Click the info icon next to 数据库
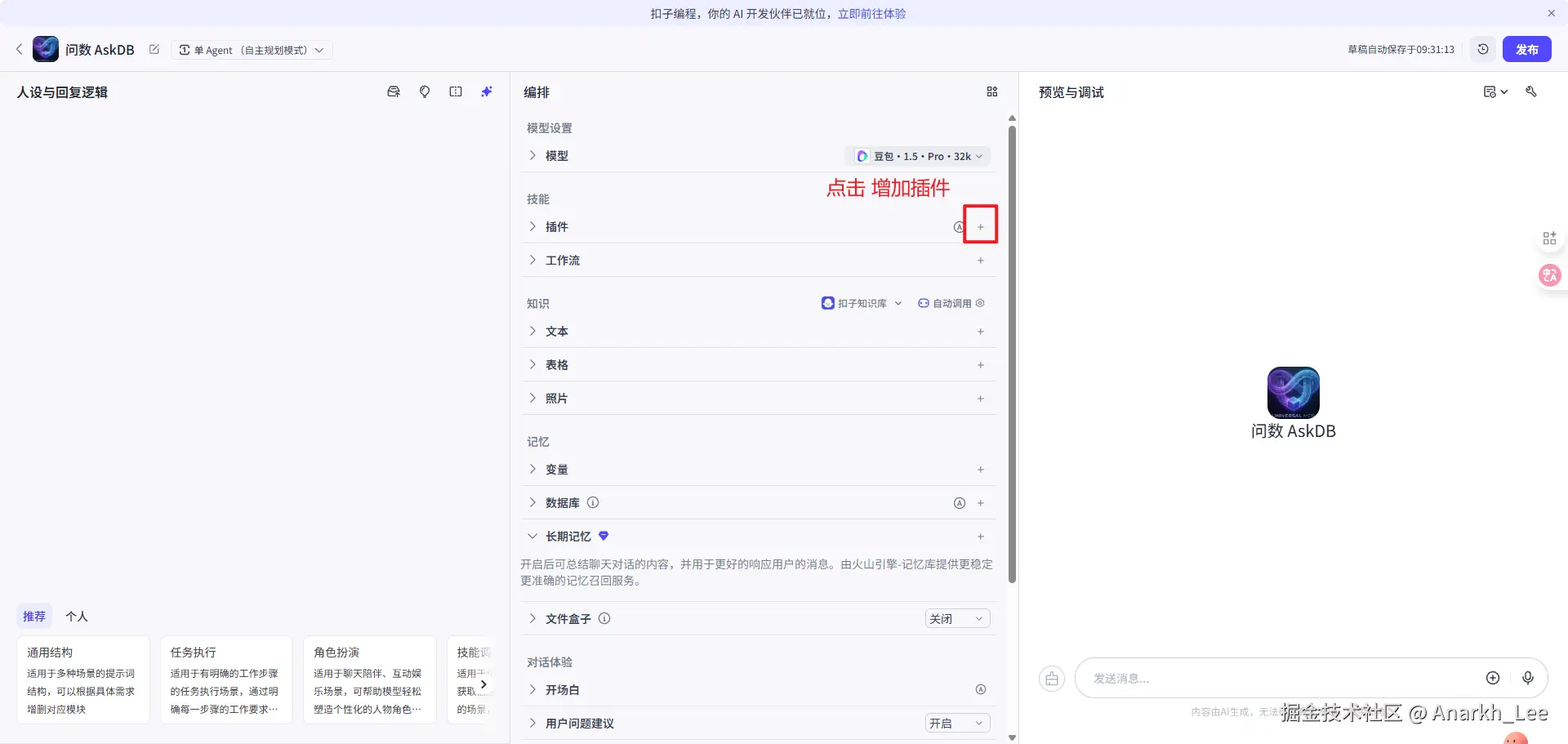 (x=593, y=502)
